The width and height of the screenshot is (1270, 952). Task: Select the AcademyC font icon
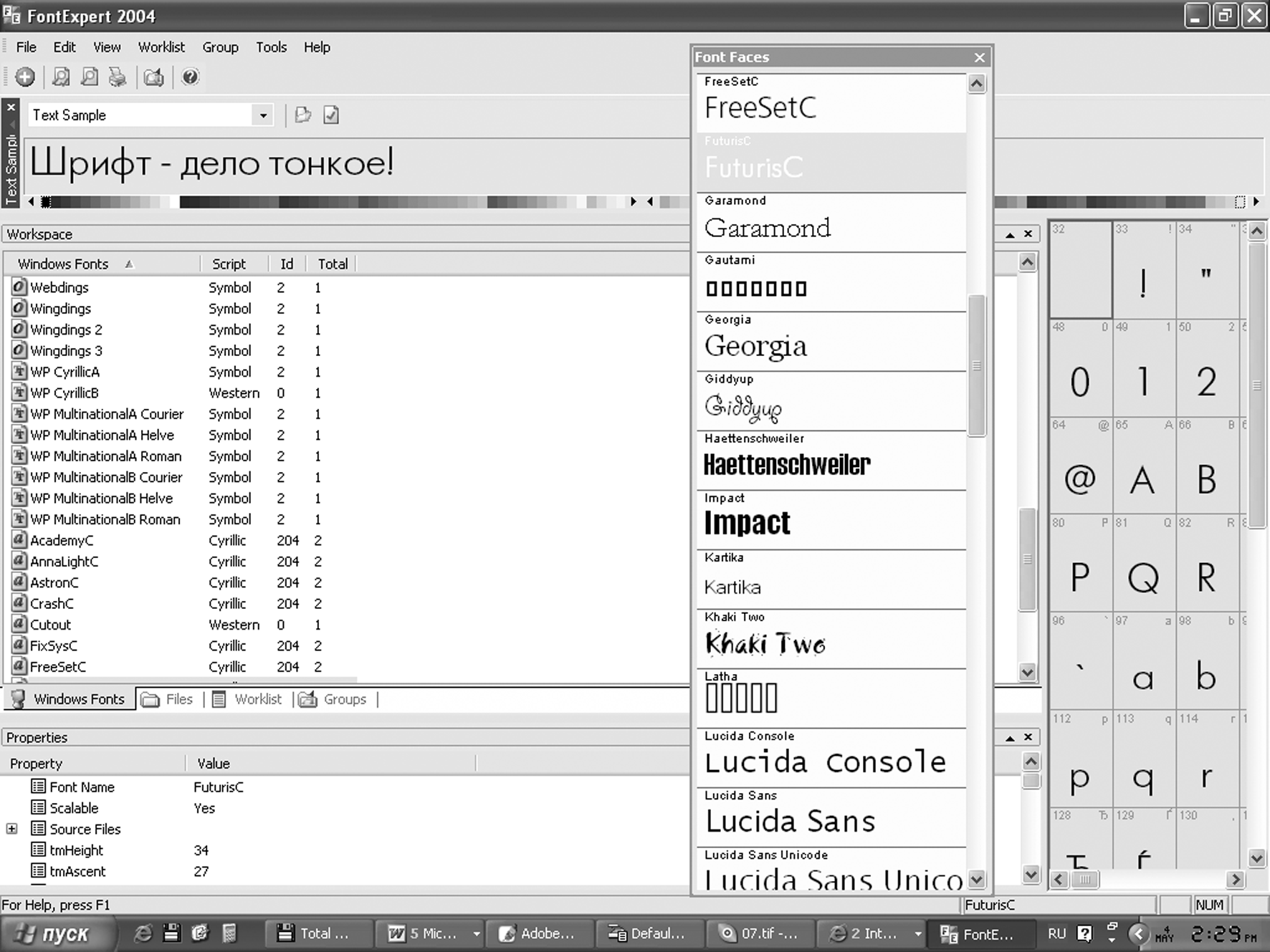coord(20,540)
